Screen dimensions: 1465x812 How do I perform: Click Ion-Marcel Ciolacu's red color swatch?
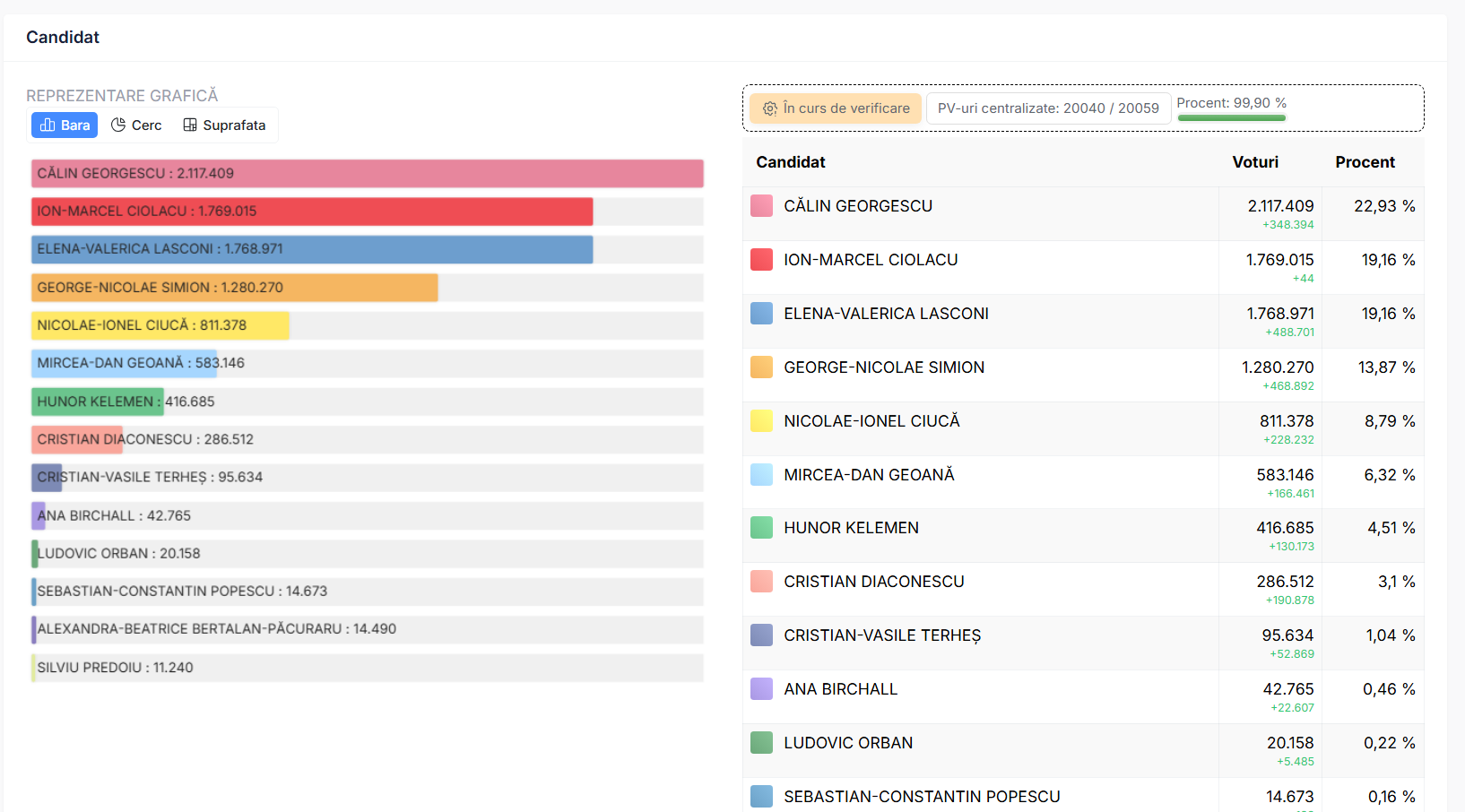[761, 260]
